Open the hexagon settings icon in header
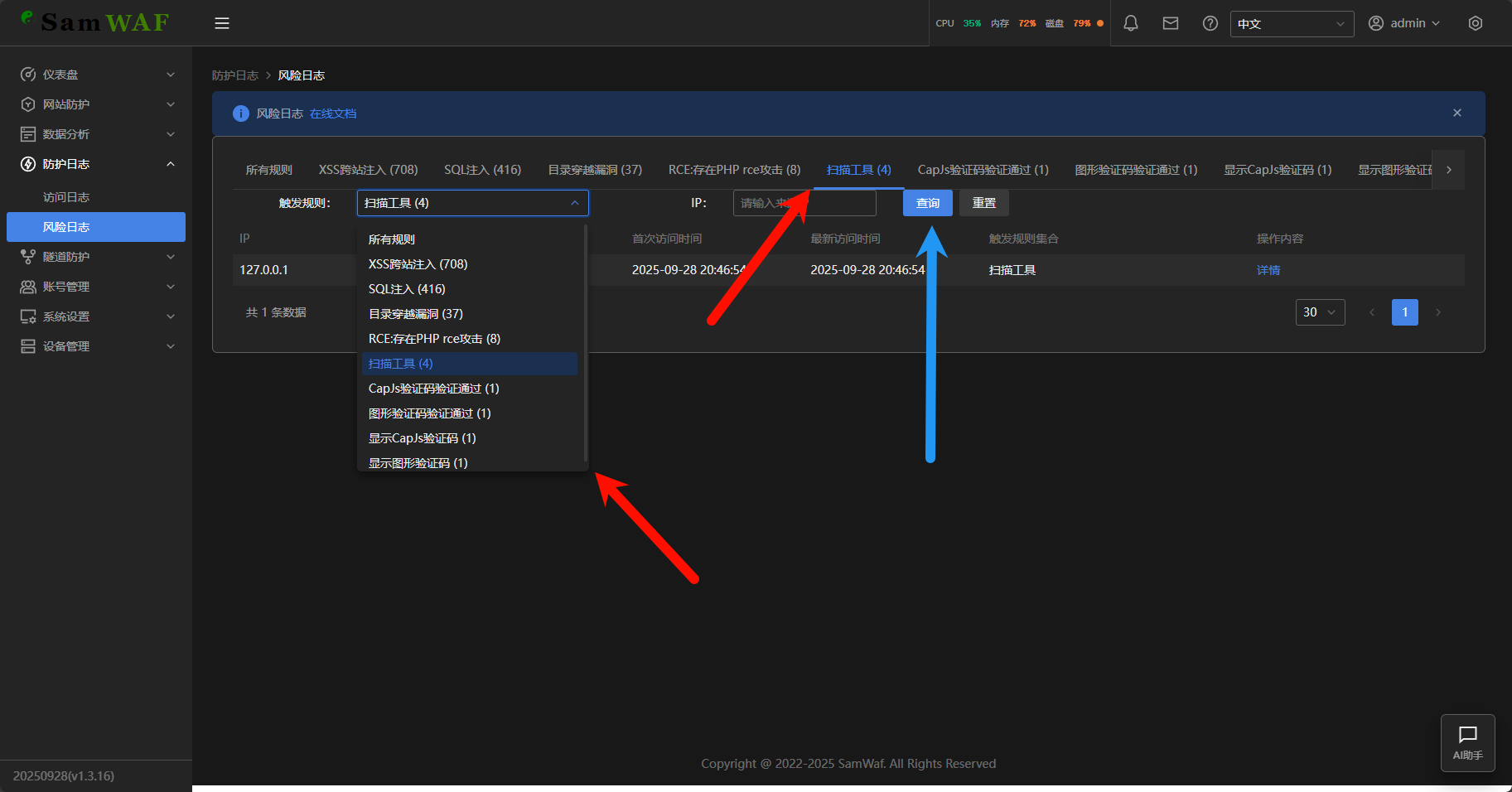The image size is (1512, 792). pos(1475,23)
